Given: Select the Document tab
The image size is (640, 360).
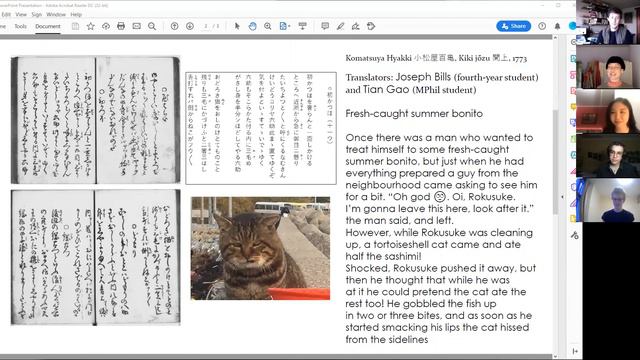Looking at the screenshot, I should point(48,26).
